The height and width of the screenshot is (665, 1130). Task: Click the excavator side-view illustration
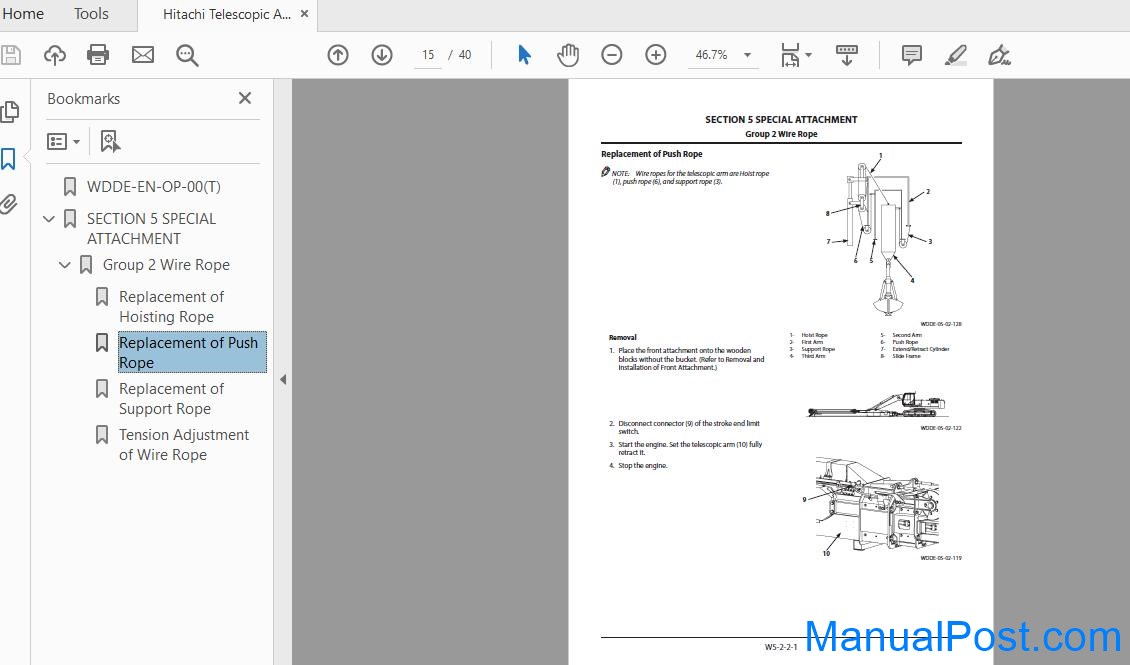[876, 405]
